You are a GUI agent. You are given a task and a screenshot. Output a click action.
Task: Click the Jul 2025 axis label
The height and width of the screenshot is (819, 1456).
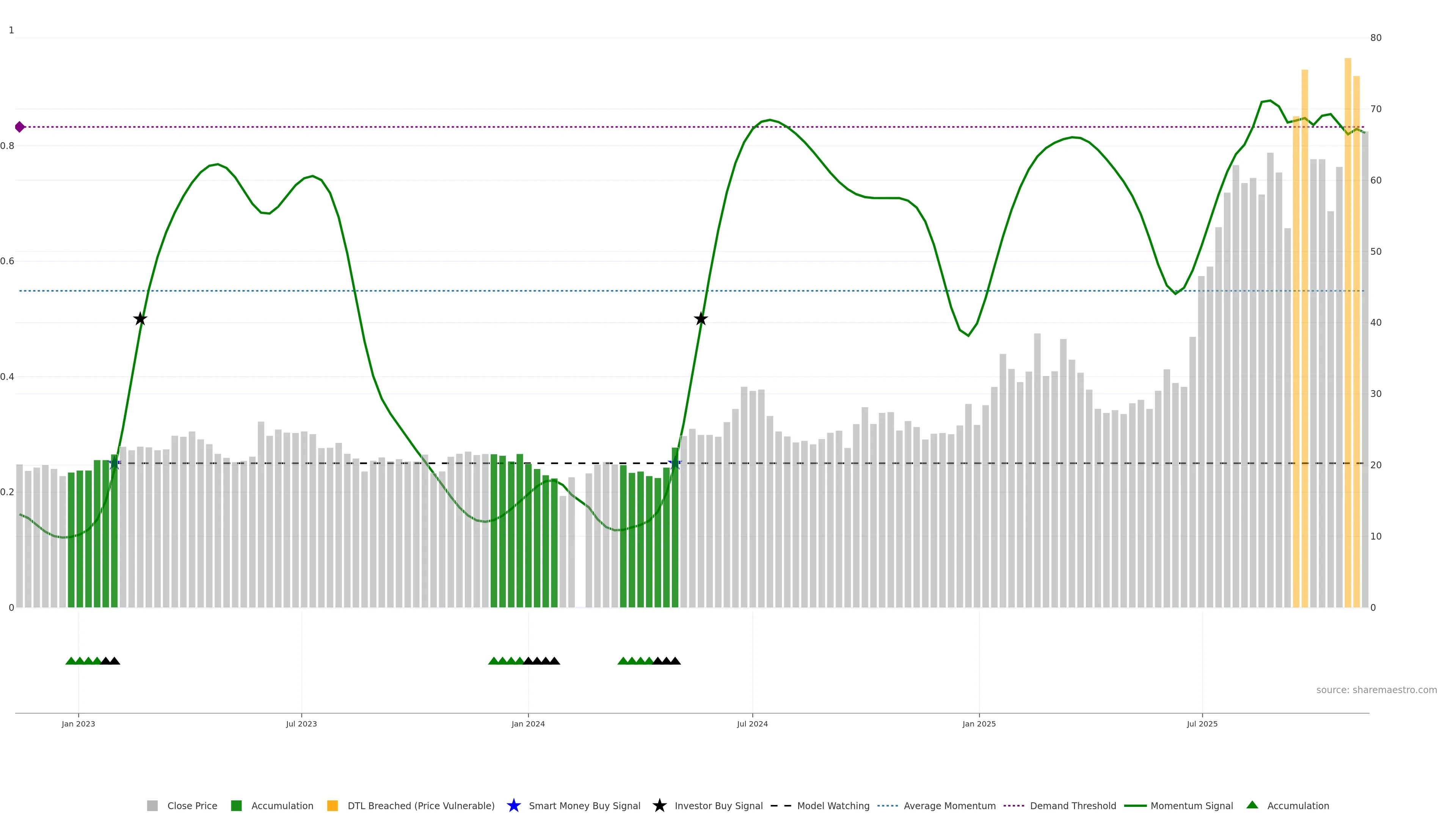pyautogui.click(x=1202, y=724)
